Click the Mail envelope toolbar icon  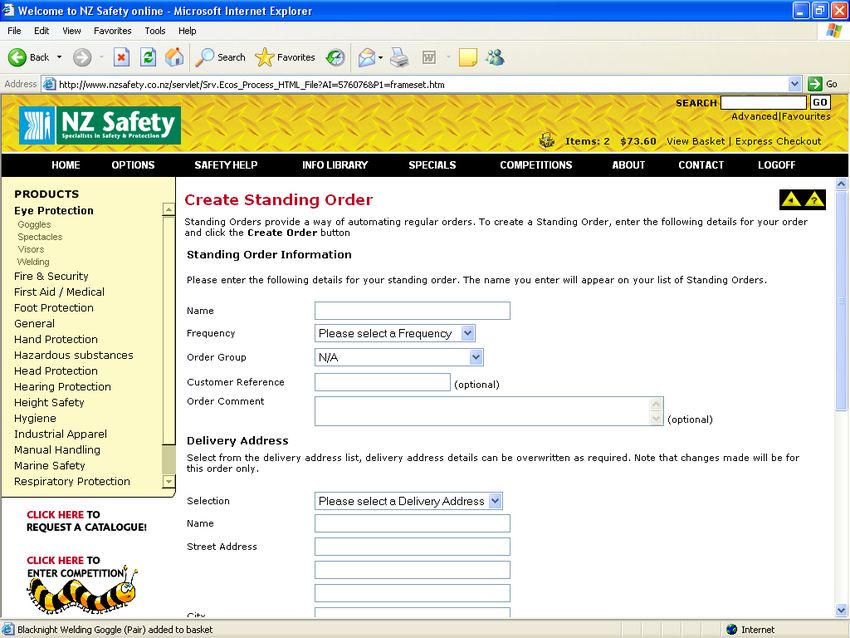click(x=367, y=57)
